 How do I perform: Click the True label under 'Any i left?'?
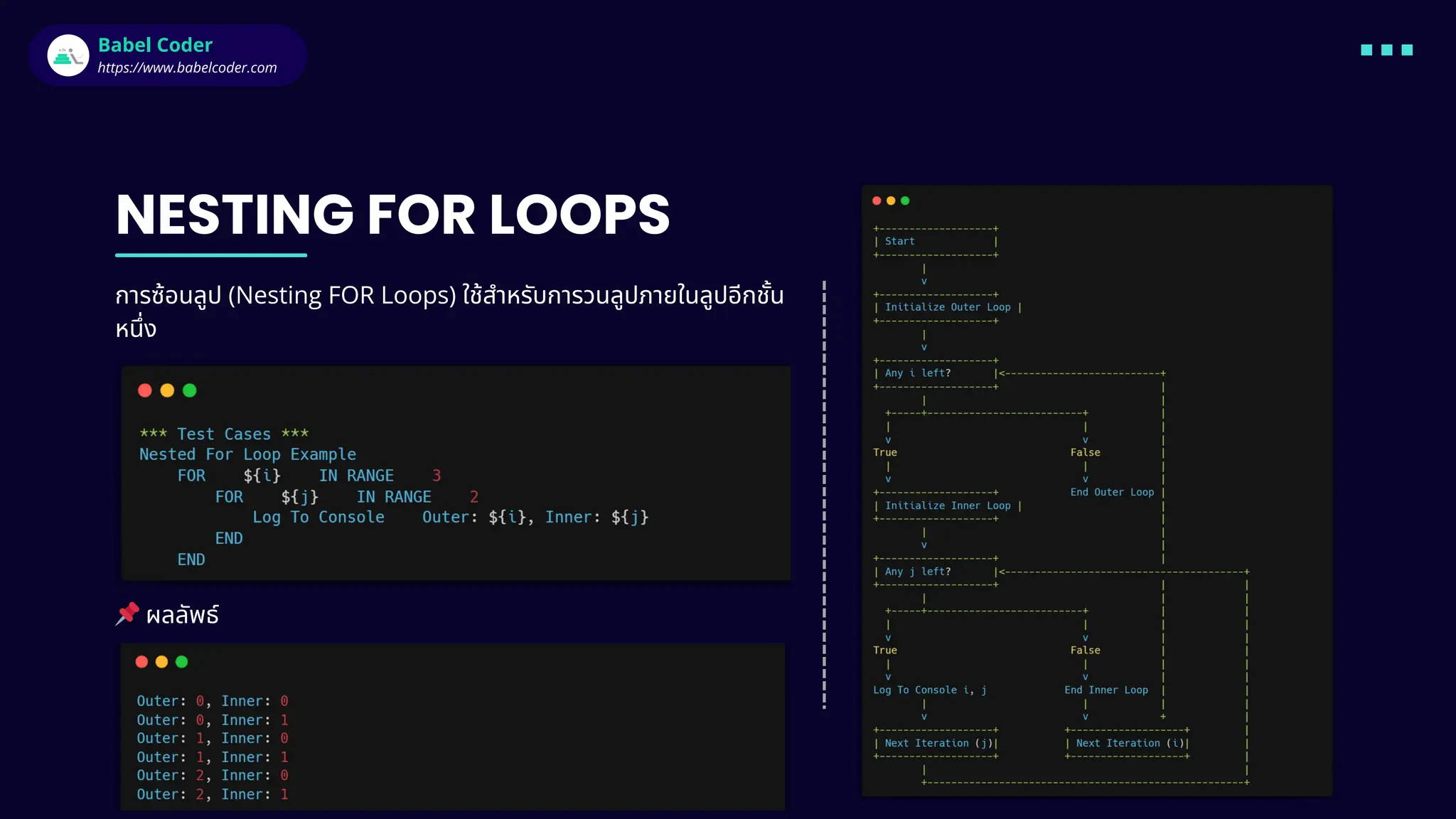click(x=885, y=453)
